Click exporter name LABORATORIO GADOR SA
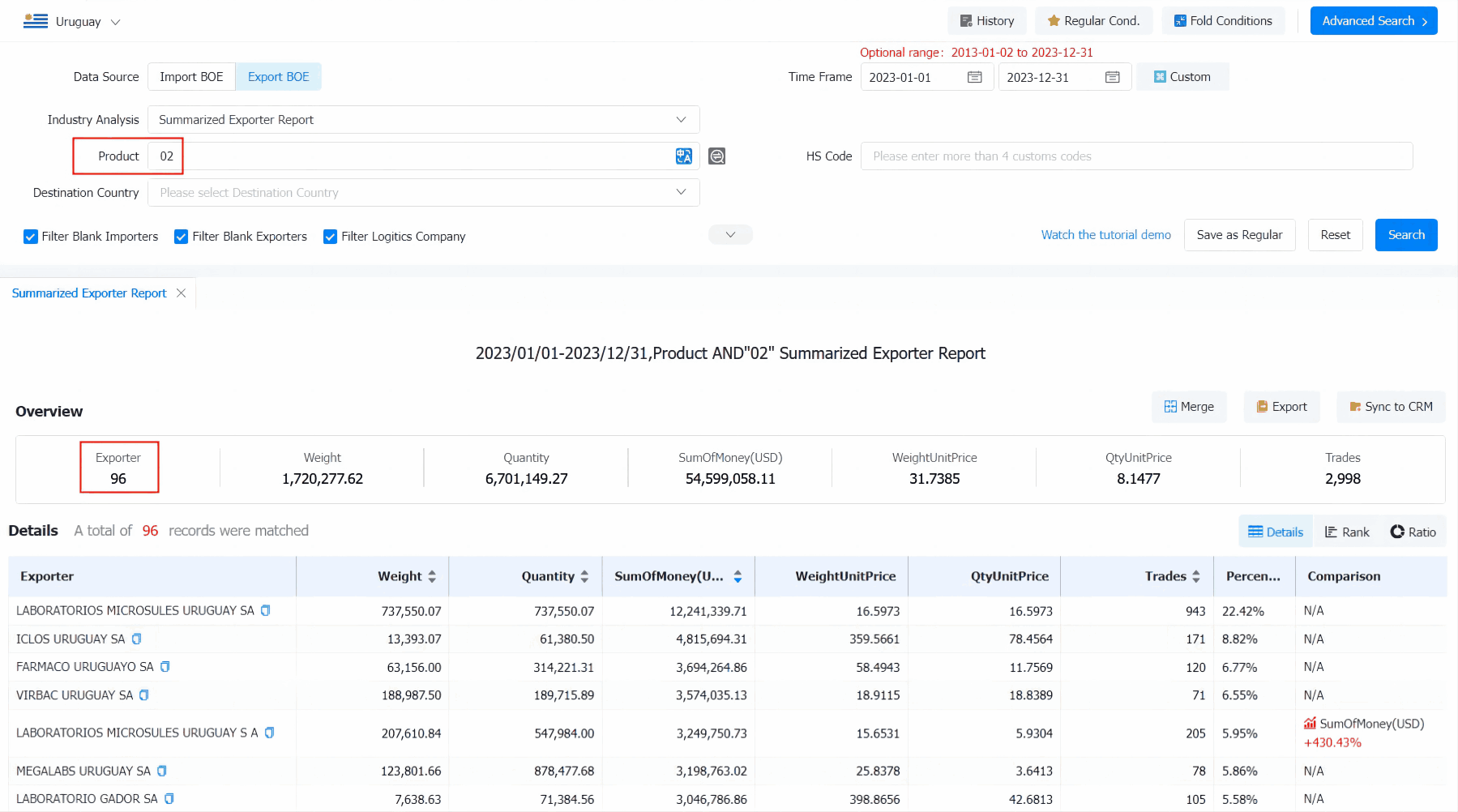The height and width of the screenshot is (812, 1458). click(x=87, y=798)
